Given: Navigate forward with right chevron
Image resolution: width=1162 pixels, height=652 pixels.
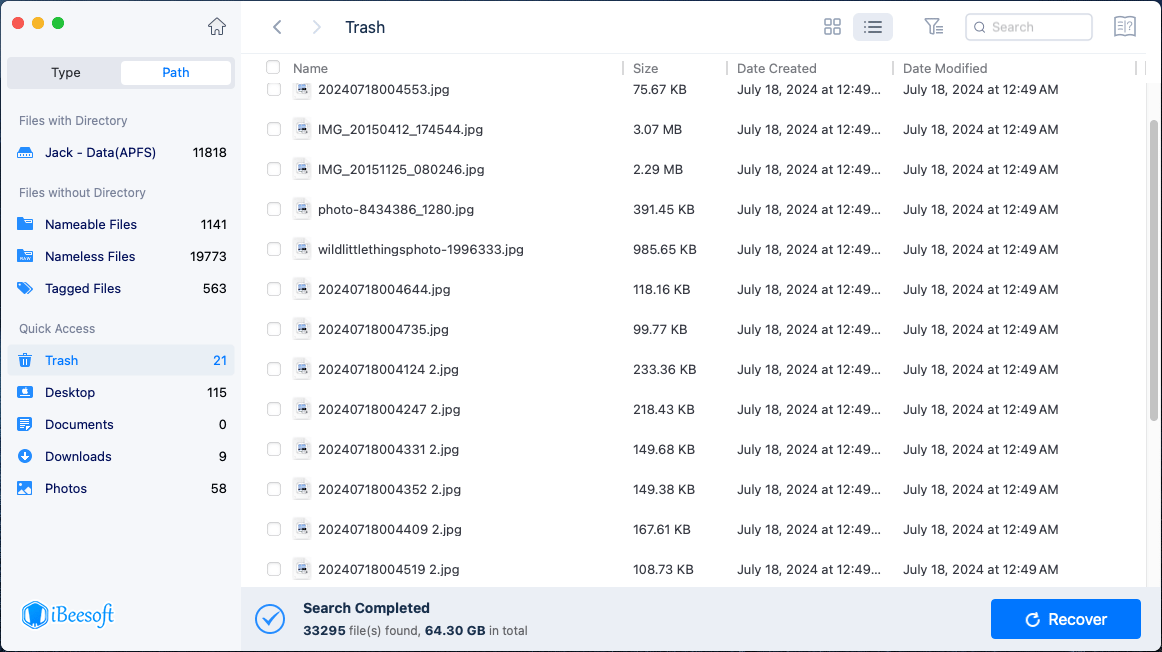Looking at the screenshot, I should 316,27.
